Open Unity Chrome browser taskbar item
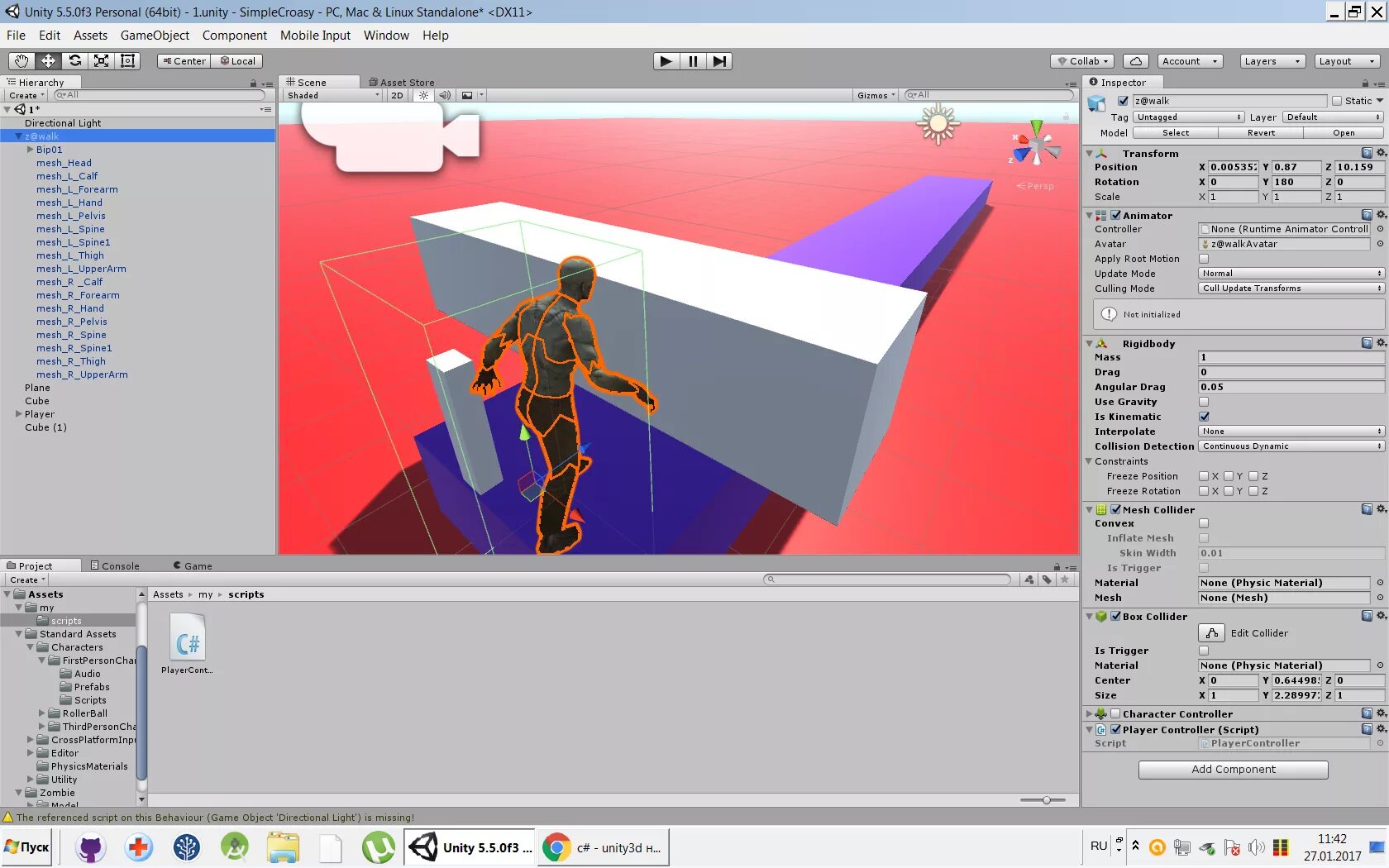1389x868 pixels. pos(604,847)
